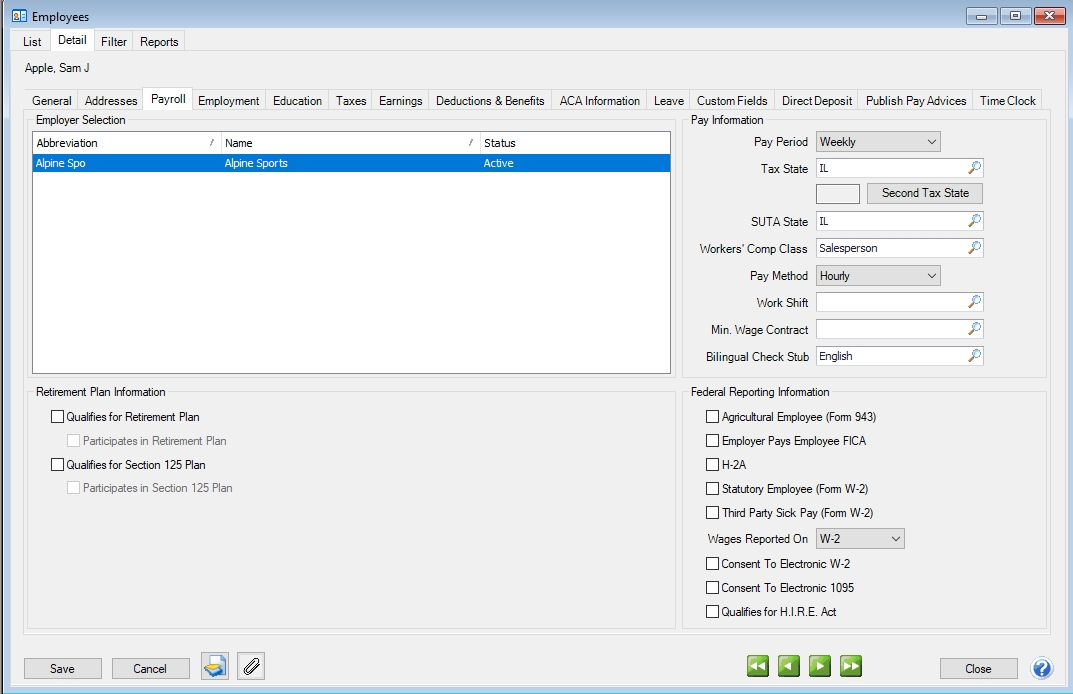Open the Pay Method dropdown
The image size is (1073, 694).
click(x=878, y=275)
